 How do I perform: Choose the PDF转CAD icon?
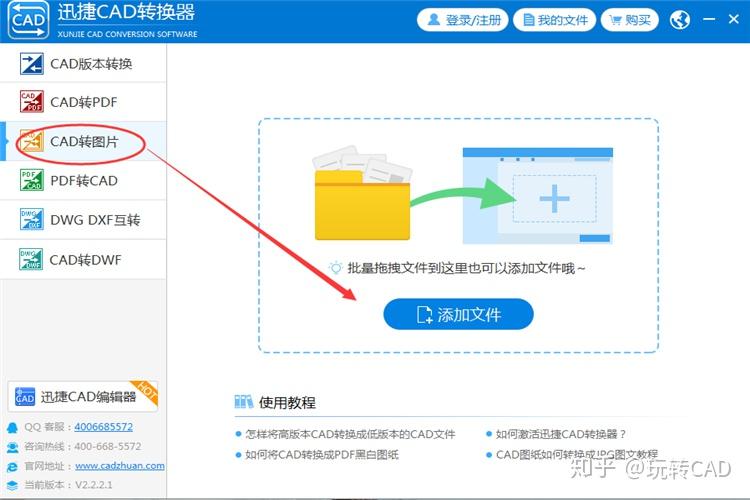tap(32, 180)
